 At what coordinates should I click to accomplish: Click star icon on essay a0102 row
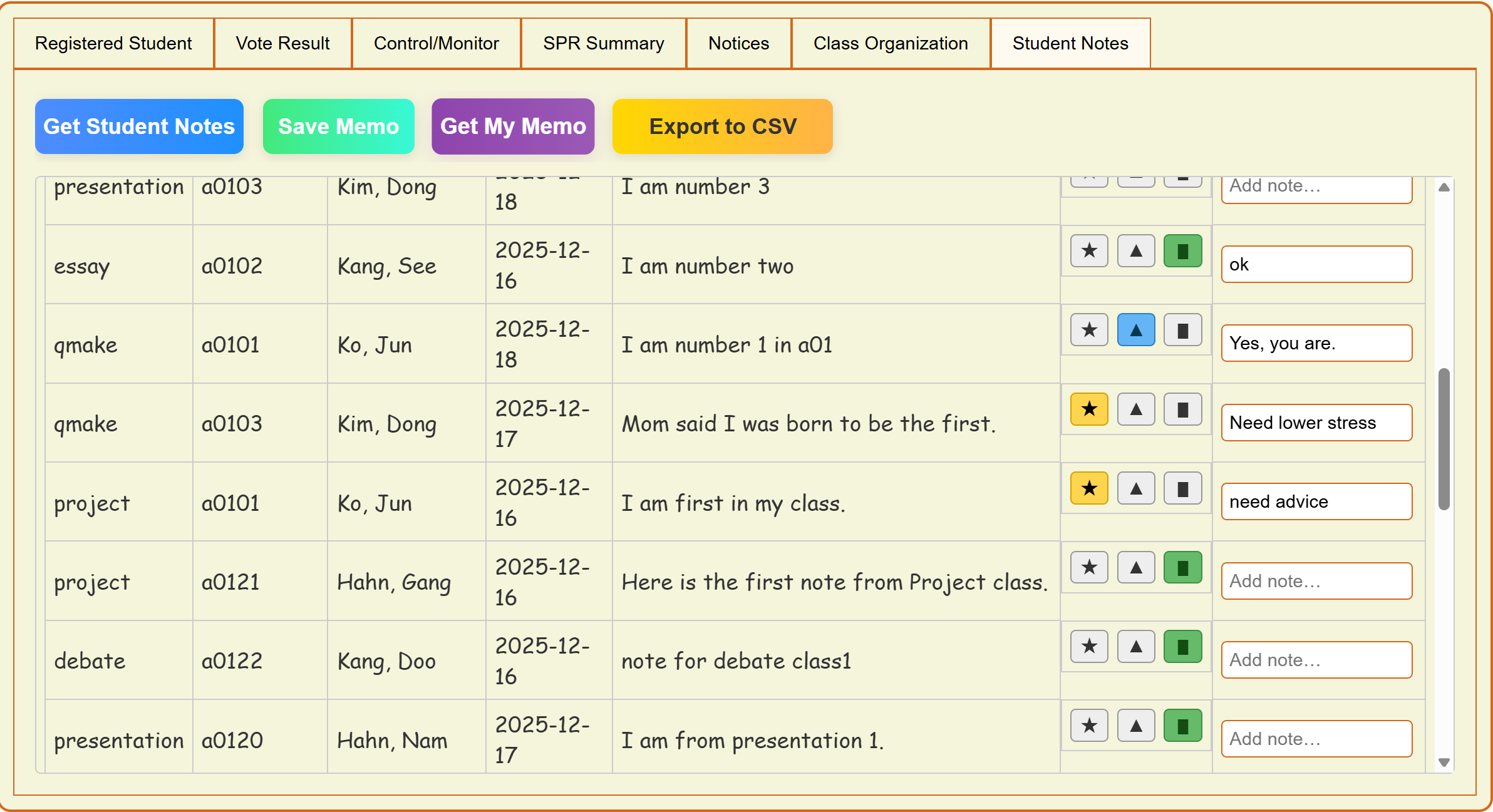1089,251
